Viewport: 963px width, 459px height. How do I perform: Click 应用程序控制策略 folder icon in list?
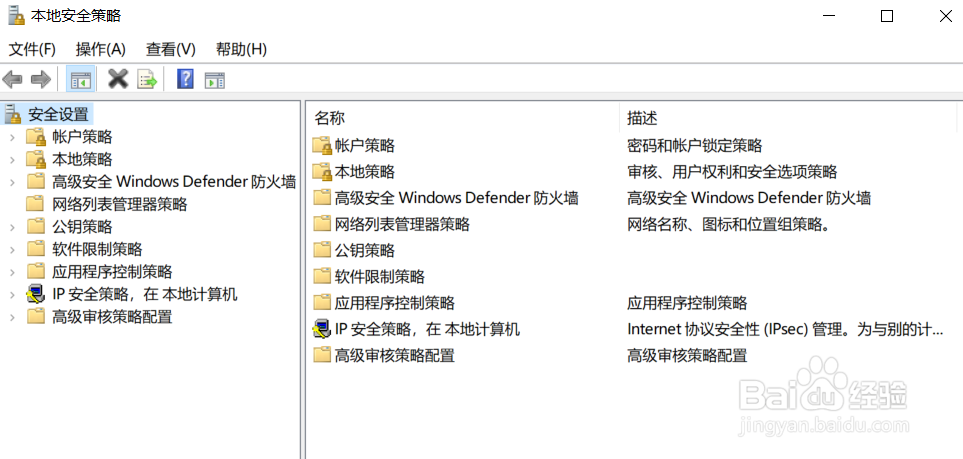322,302
